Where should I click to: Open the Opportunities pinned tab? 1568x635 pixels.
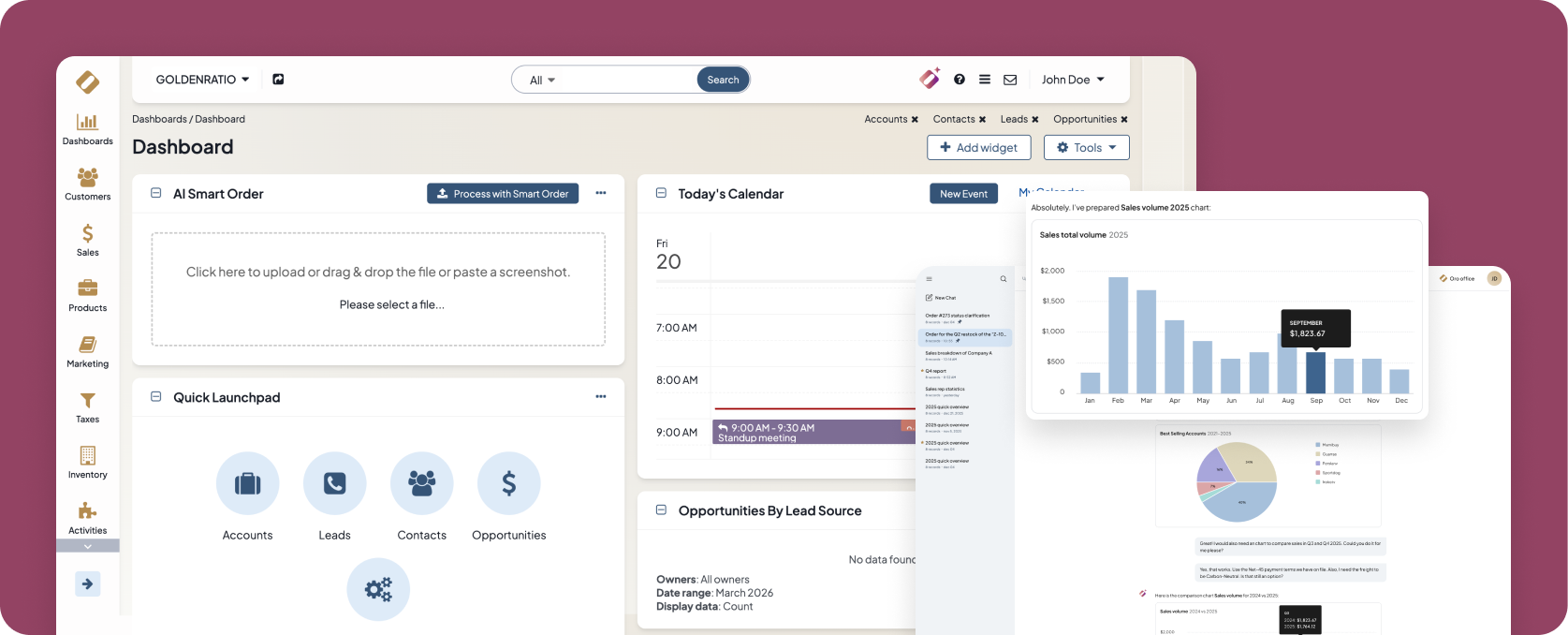point(1085,119)
